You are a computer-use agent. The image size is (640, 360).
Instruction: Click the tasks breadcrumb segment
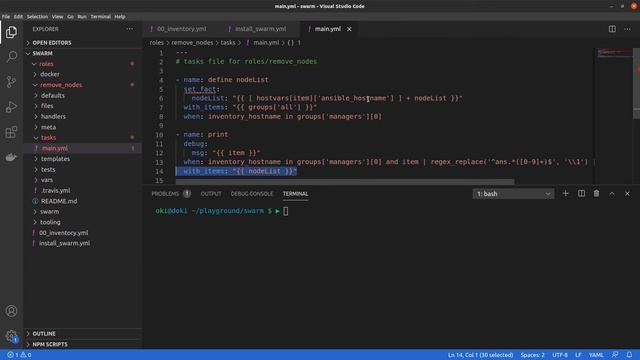[228, 42]
